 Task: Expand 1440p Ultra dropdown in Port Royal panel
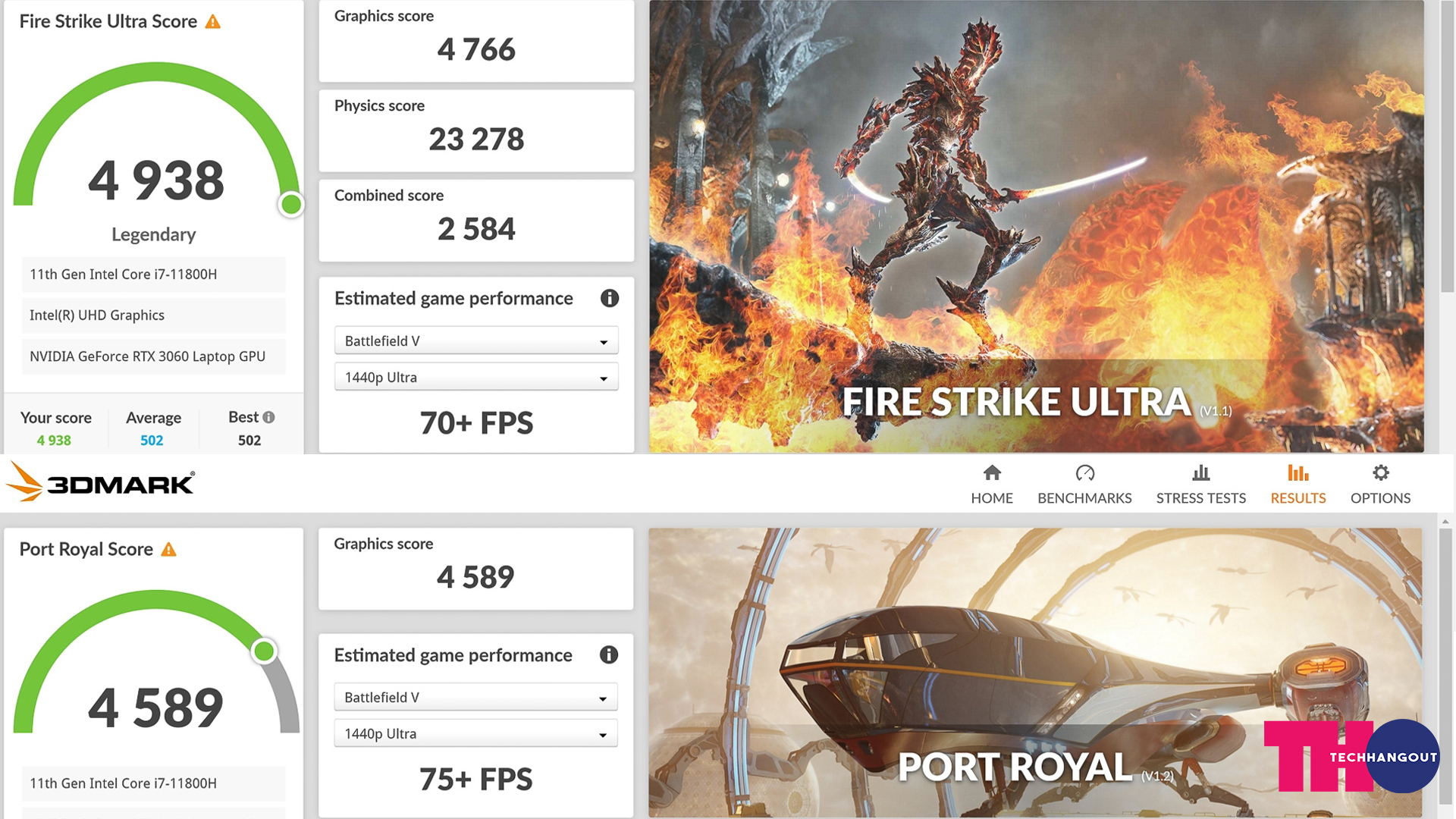point(475,733)
